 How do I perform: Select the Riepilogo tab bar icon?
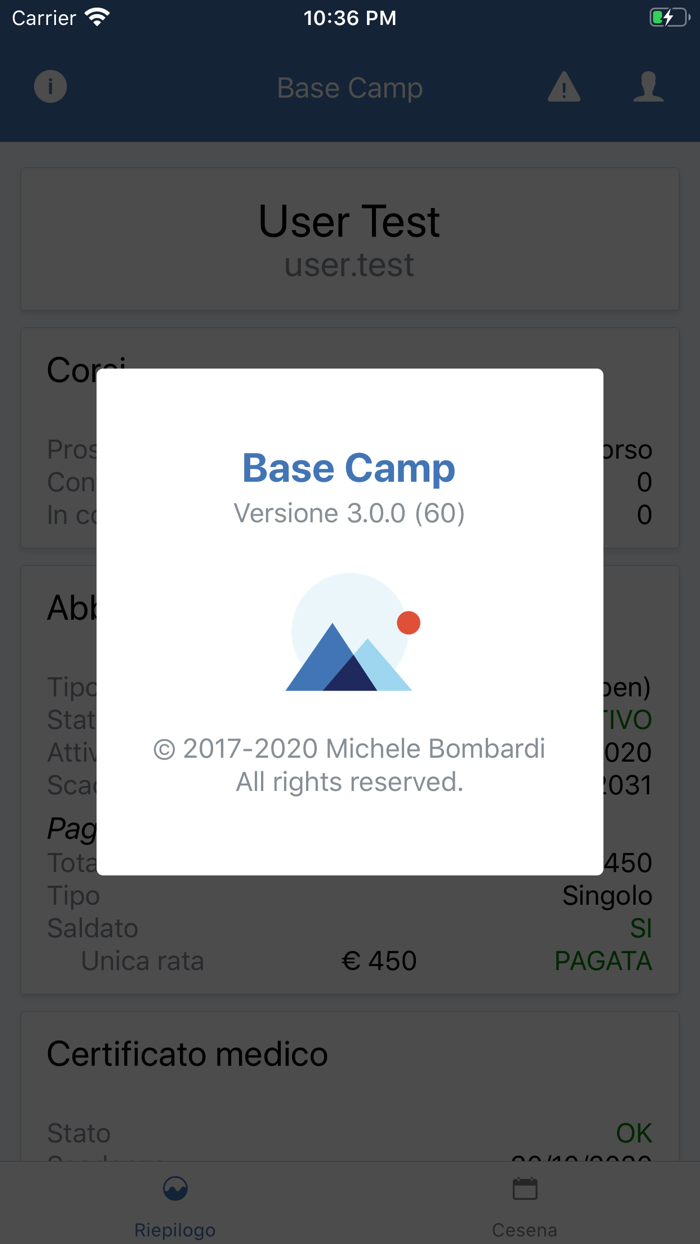pos(174,1188)
